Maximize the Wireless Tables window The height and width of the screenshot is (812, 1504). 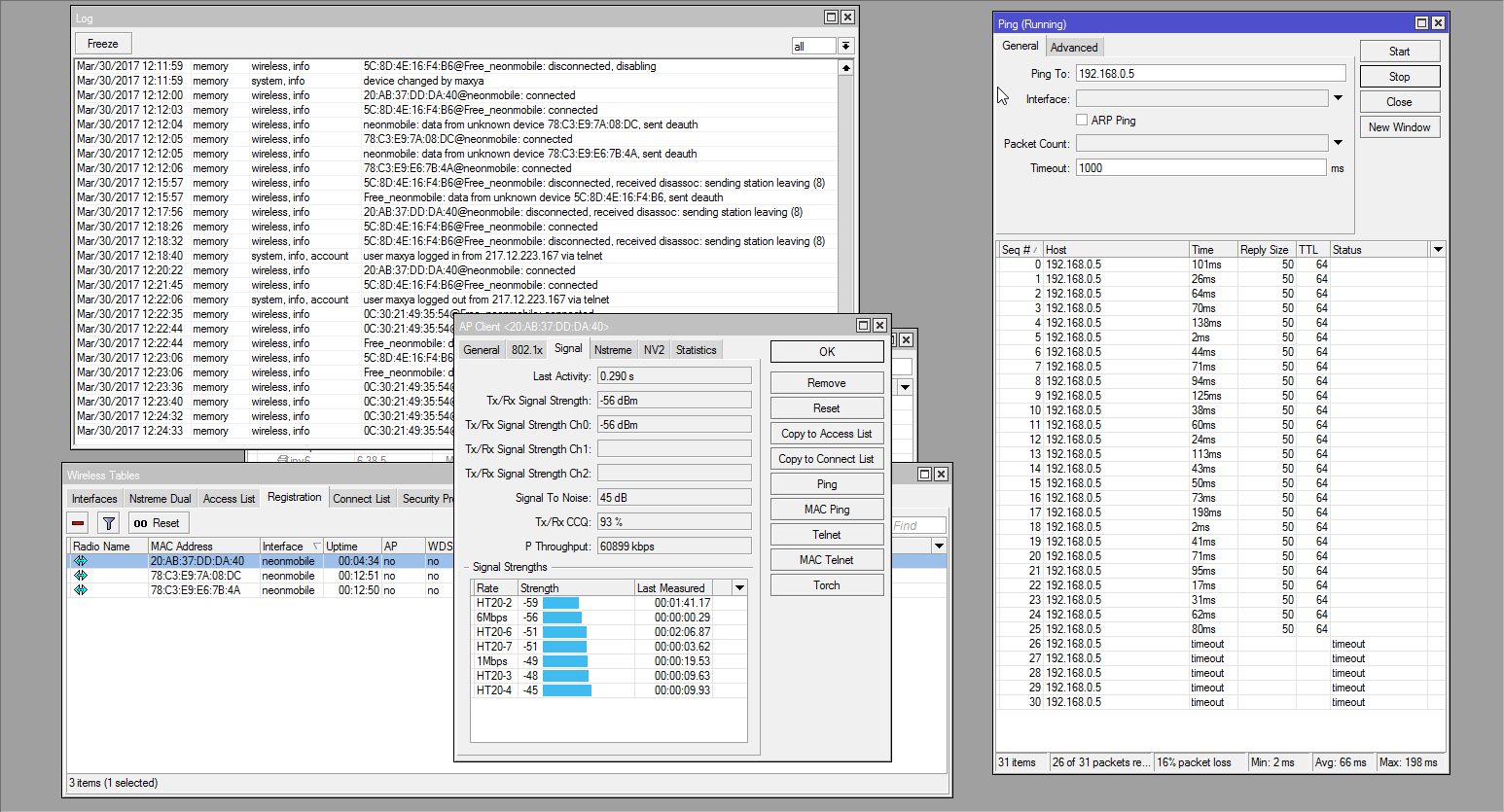[924, 475]
